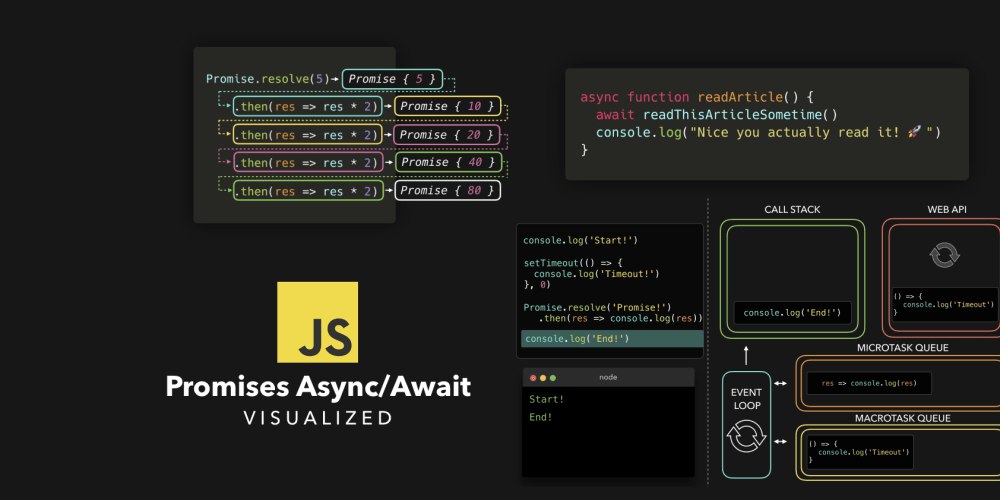1000x500 pixels.
Task: Click the highlighted "console.log('End!')" line in code editor
Action: pos(612,339)
